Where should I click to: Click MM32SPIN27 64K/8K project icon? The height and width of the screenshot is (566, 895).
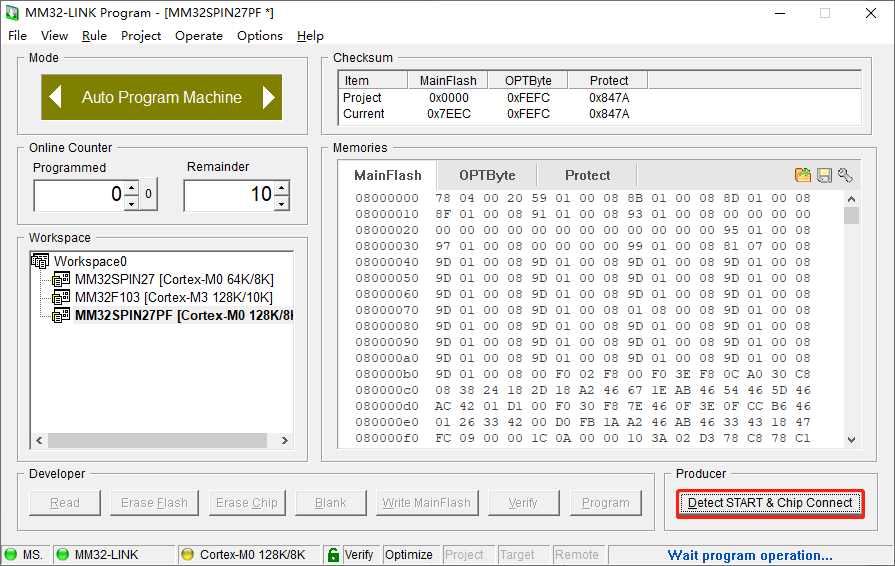61,279
